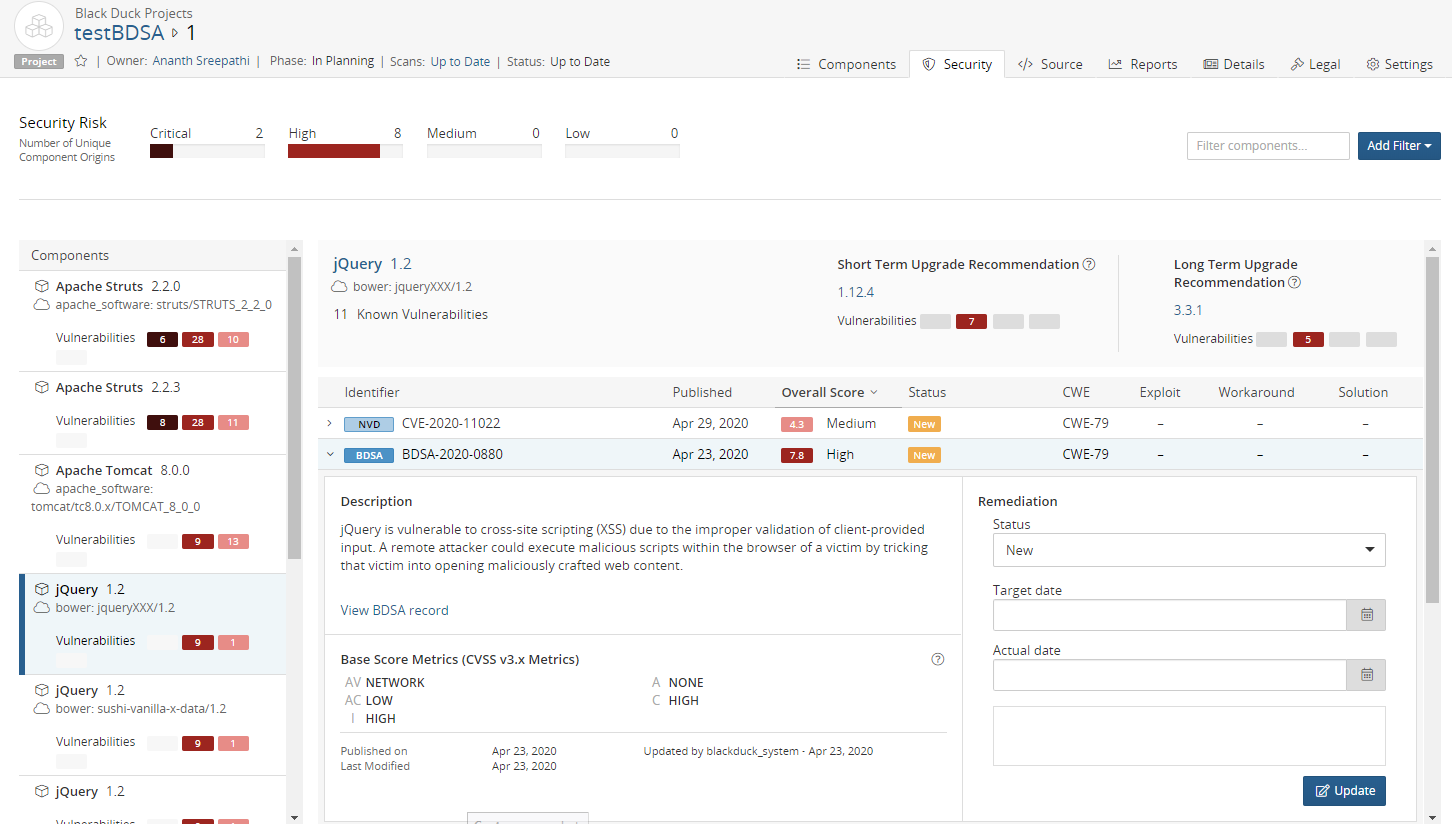Click the cube icon beside Apache Struts 2.2.0
Image resolution: width=1452 pixels, height=824 pixels.
pos(42,286)
